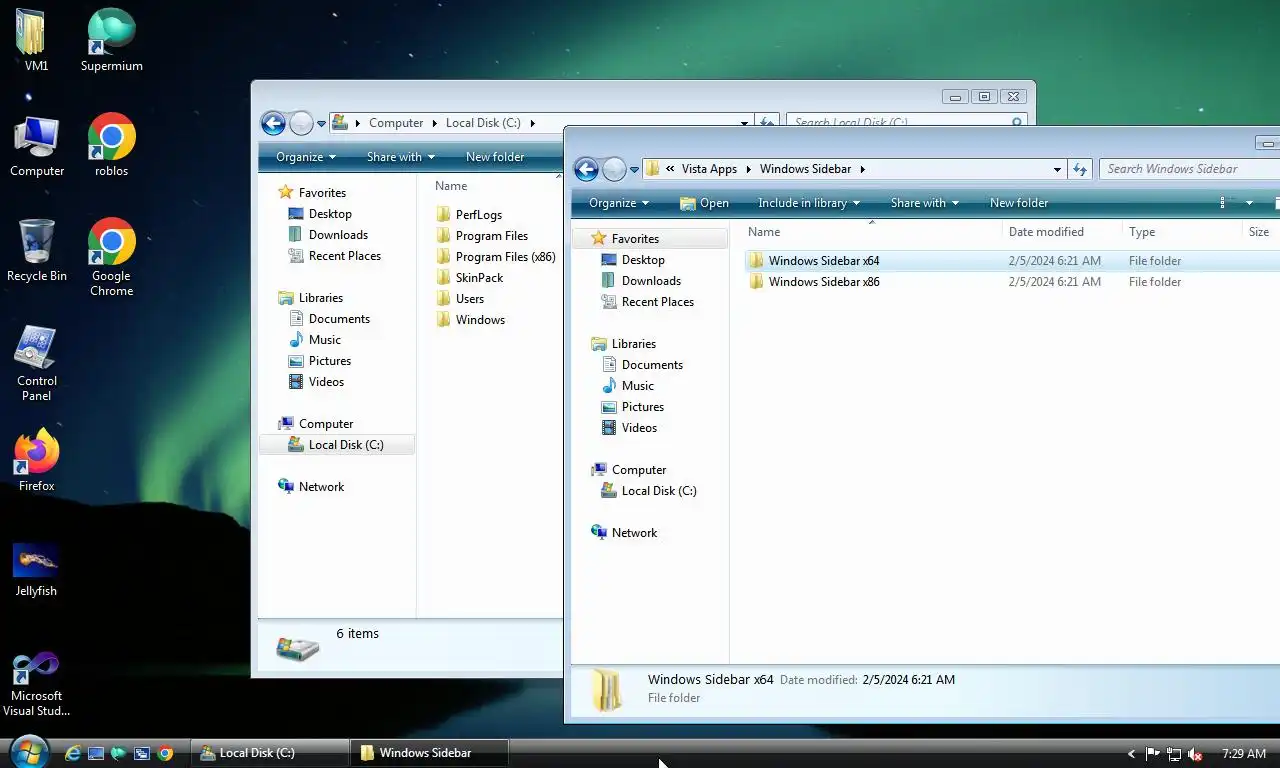1280x768 pixels.
Task: Select the Windows Sidebar x64 folder
Action: click(x=824, y=261)
